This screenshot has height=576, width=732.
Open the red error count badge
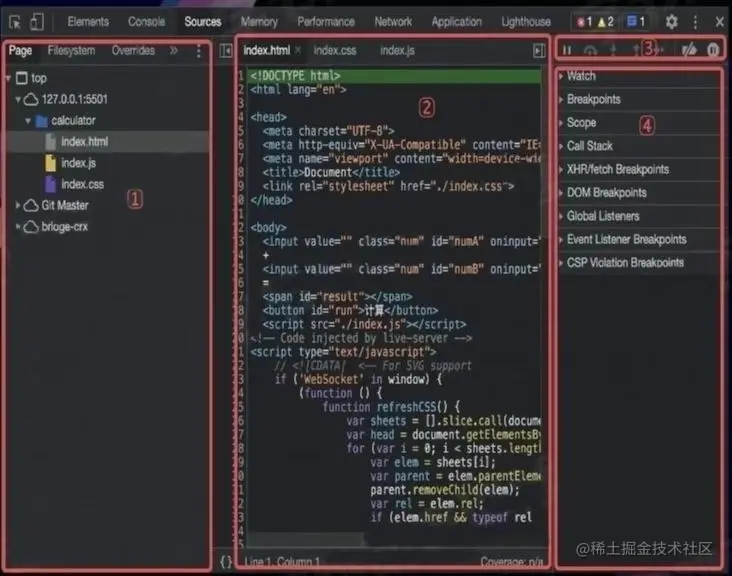[x=584, y=21]
